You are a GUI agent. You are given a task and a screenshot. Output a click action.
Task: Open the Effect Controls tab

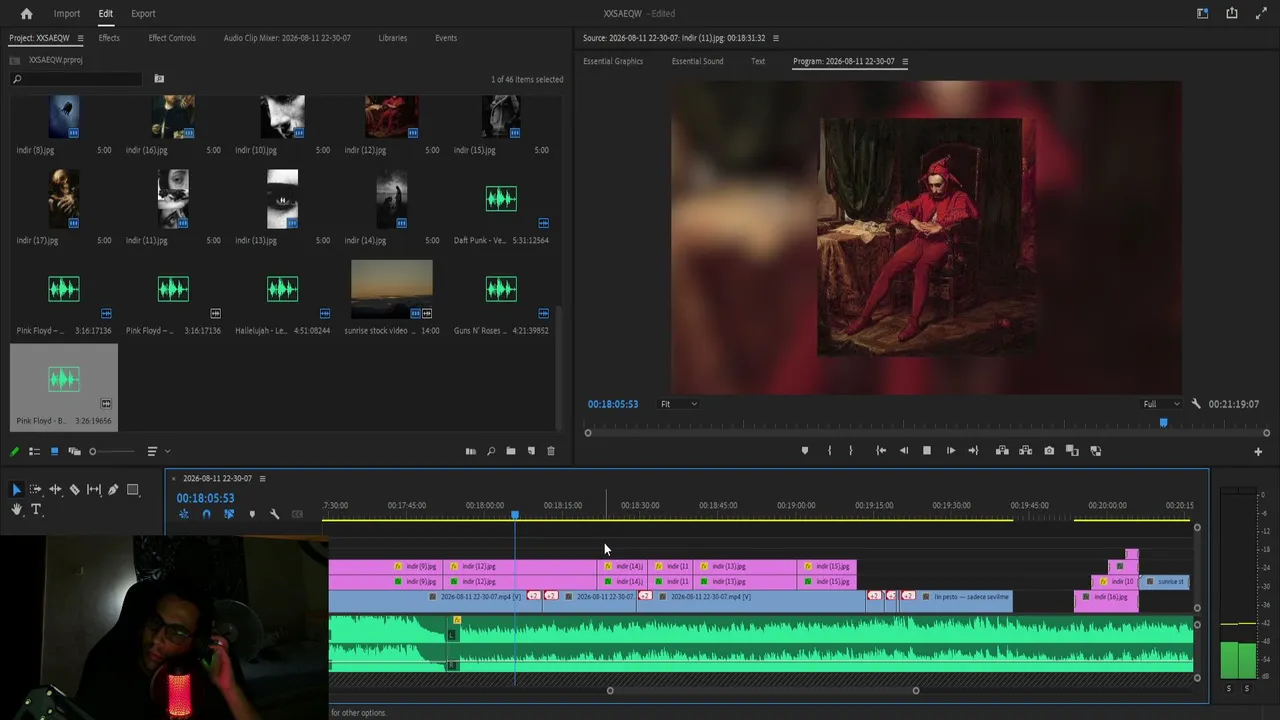(x=172, y=38)
